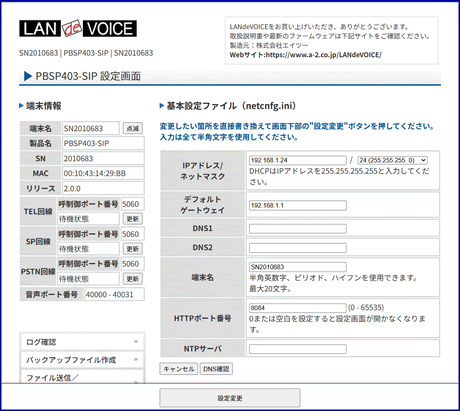Click the (0 - 65535) range hint

tap(366, 307)
